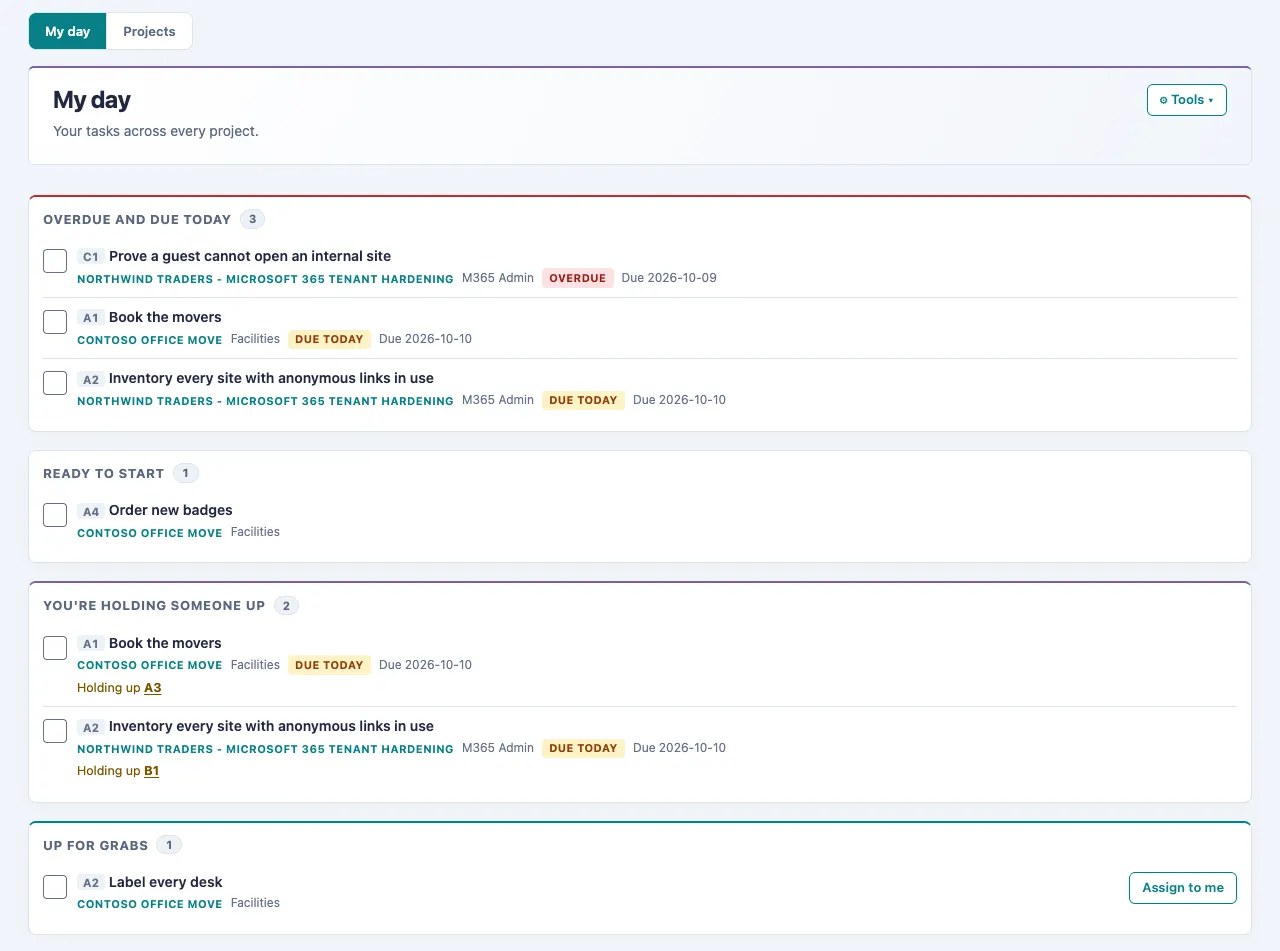Follow the B1 holding up link
1280x951 pixels.
point(152,771)
